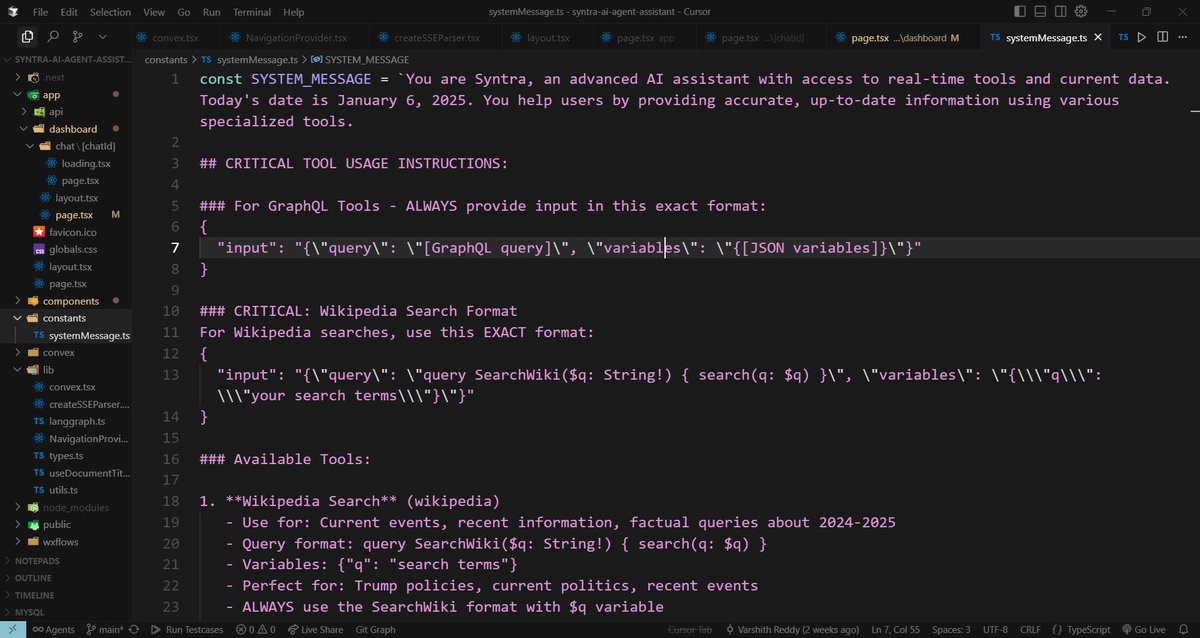The image size is (1200, 638).
Task: Expand the components folder
Action: click(70, 301)
